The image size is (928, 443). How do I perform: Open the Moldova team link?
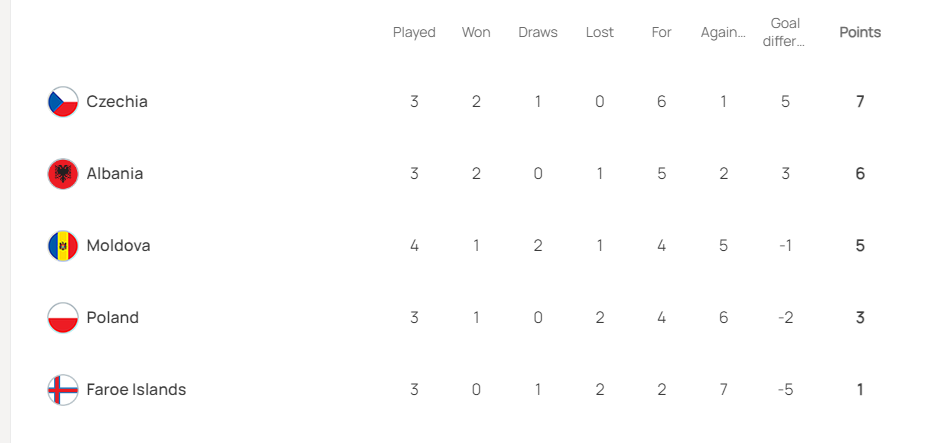(118, 245)
